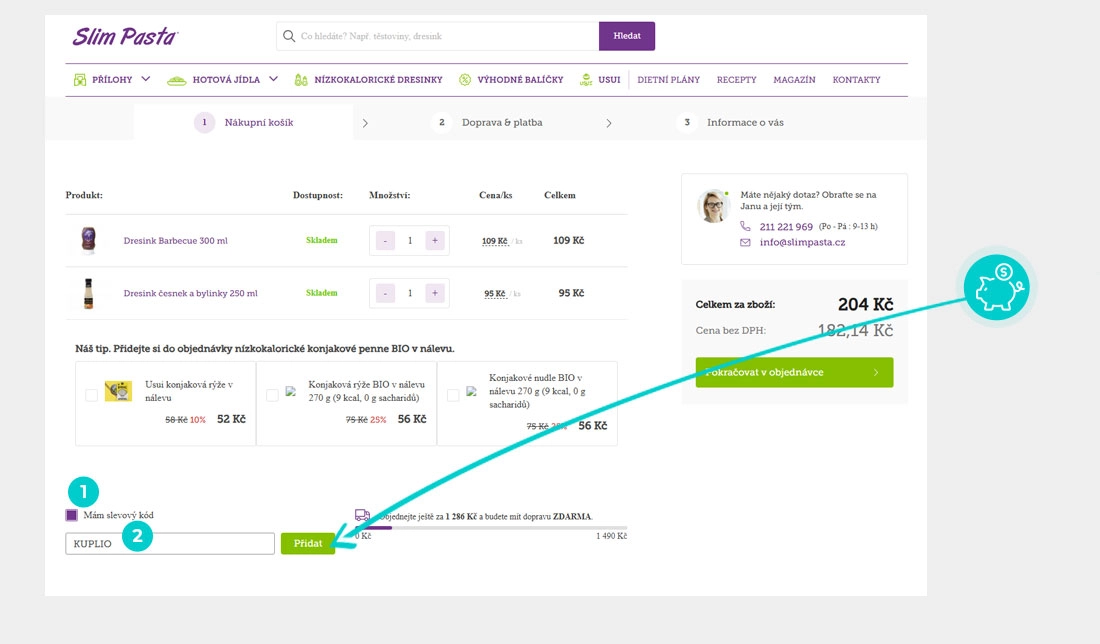Expand the Přílohy dropdown menu
The image size is (1100, 644).
(x=146, y=79)
